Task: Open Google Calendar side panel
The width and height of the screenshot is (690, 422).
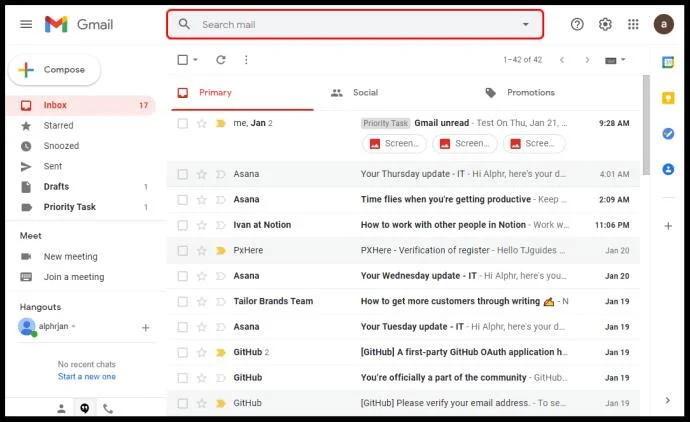Action: click(668, 62)
